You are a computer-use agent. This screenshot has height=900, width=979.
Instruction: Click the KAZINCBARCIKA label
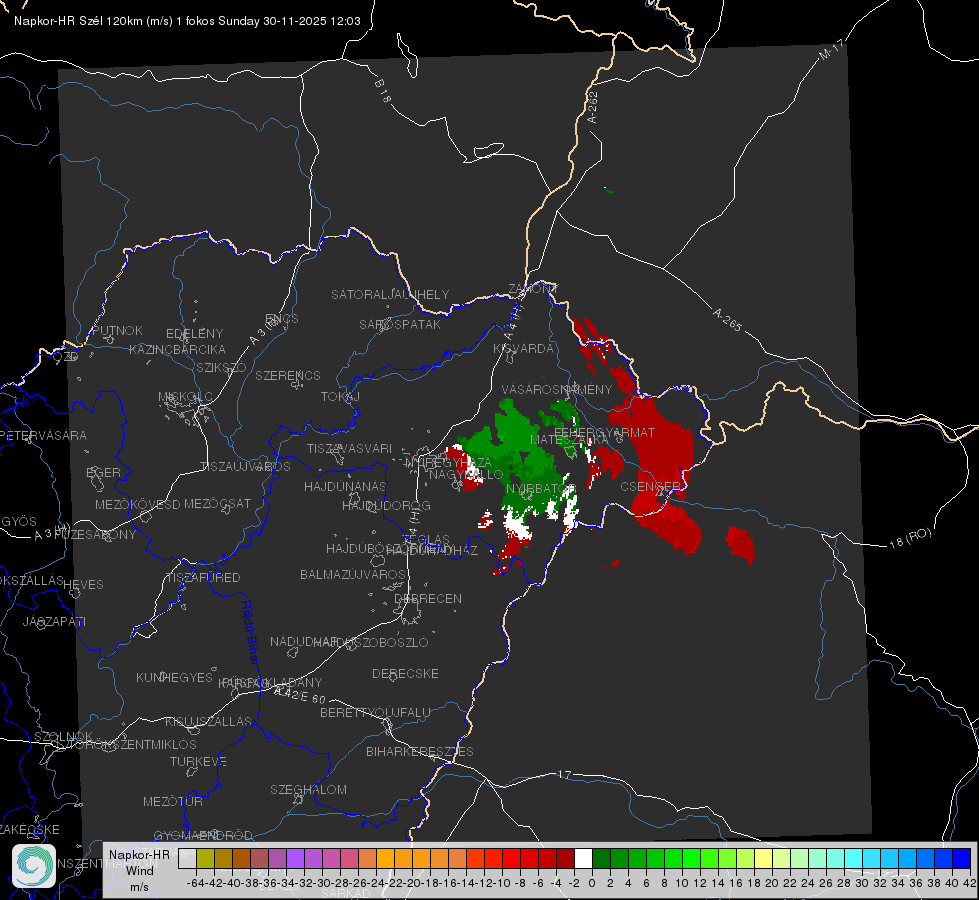pos(177,349)
